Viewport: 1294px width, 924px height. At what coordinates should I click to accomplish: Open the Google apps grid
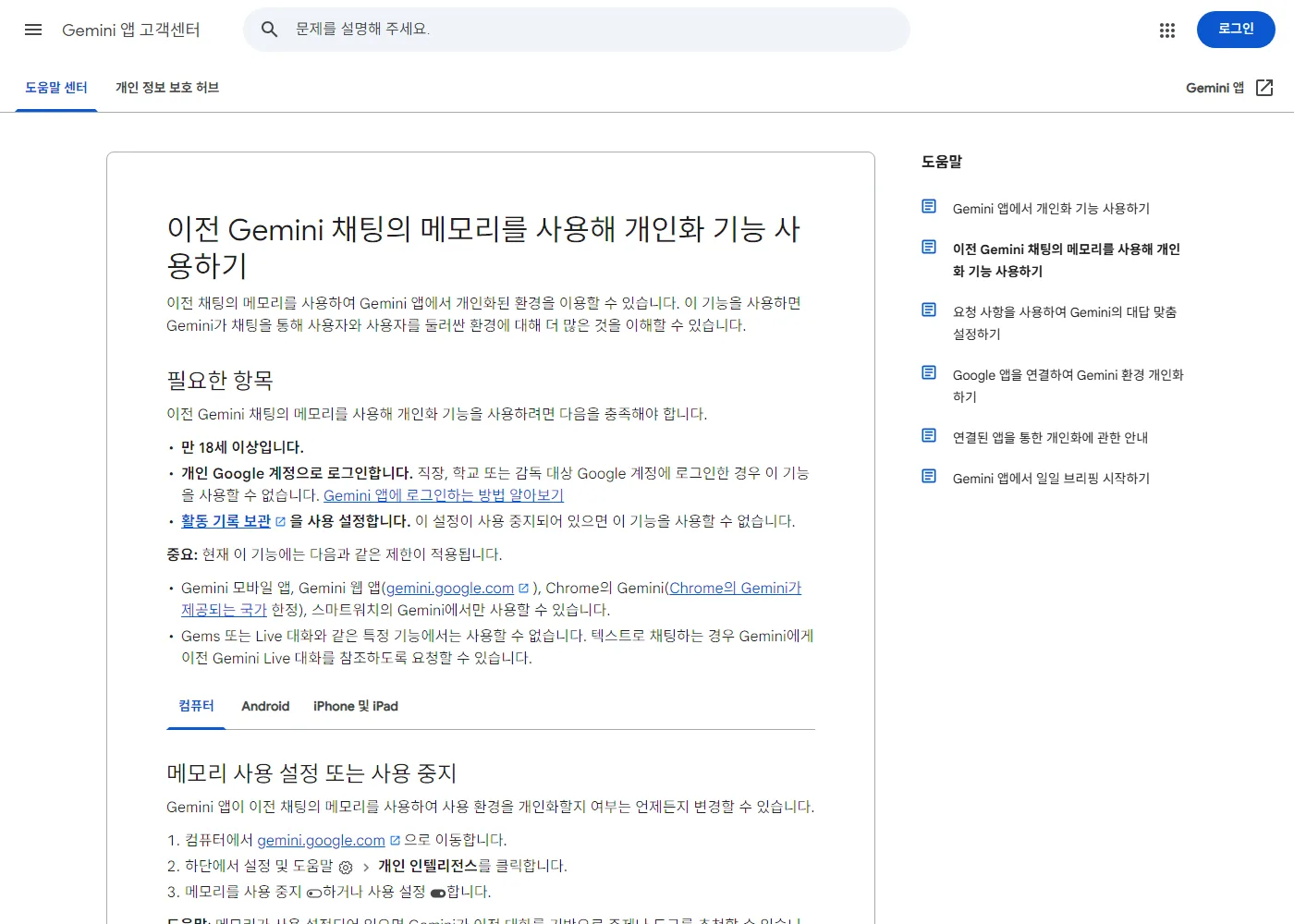click(1167, 30)
